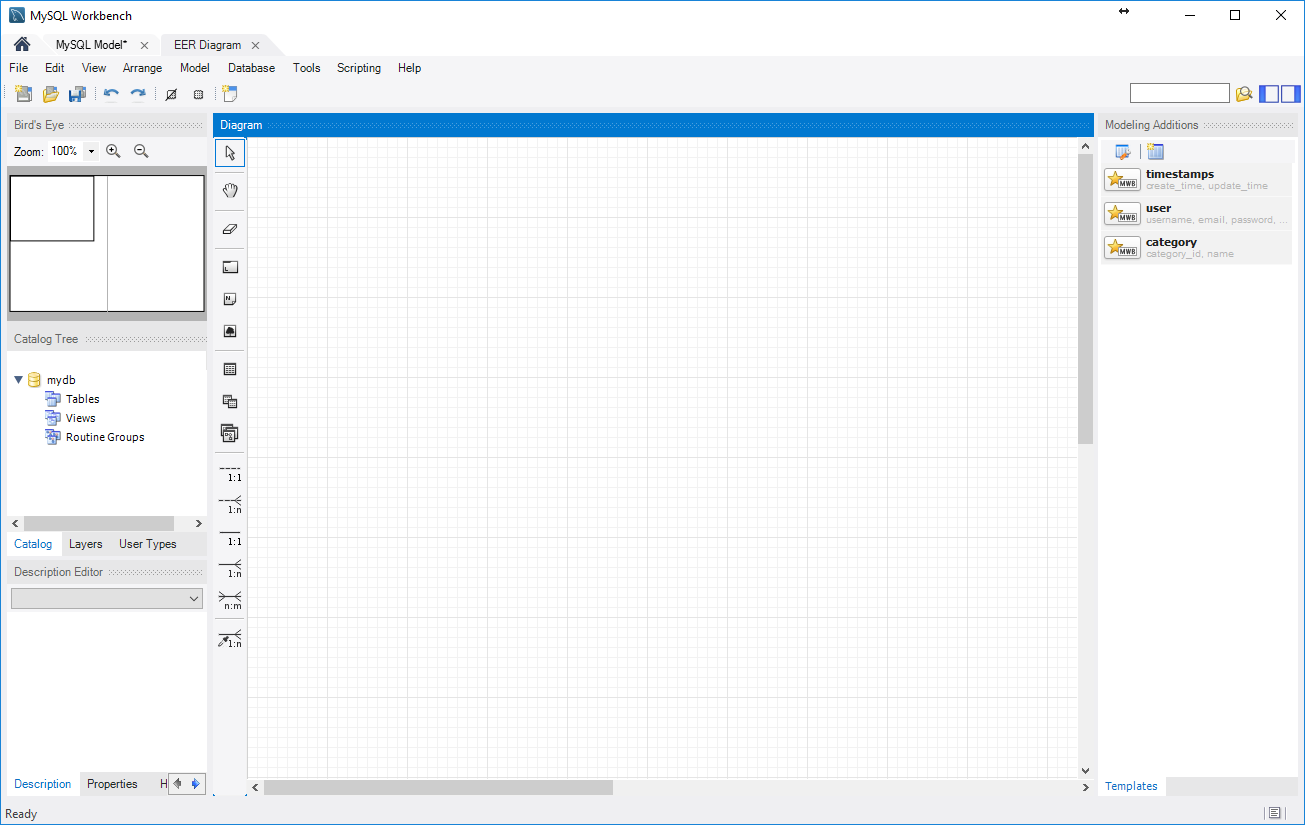Open the Zoom percentage dropdown

pyautogui.click(x=91, y=151)
